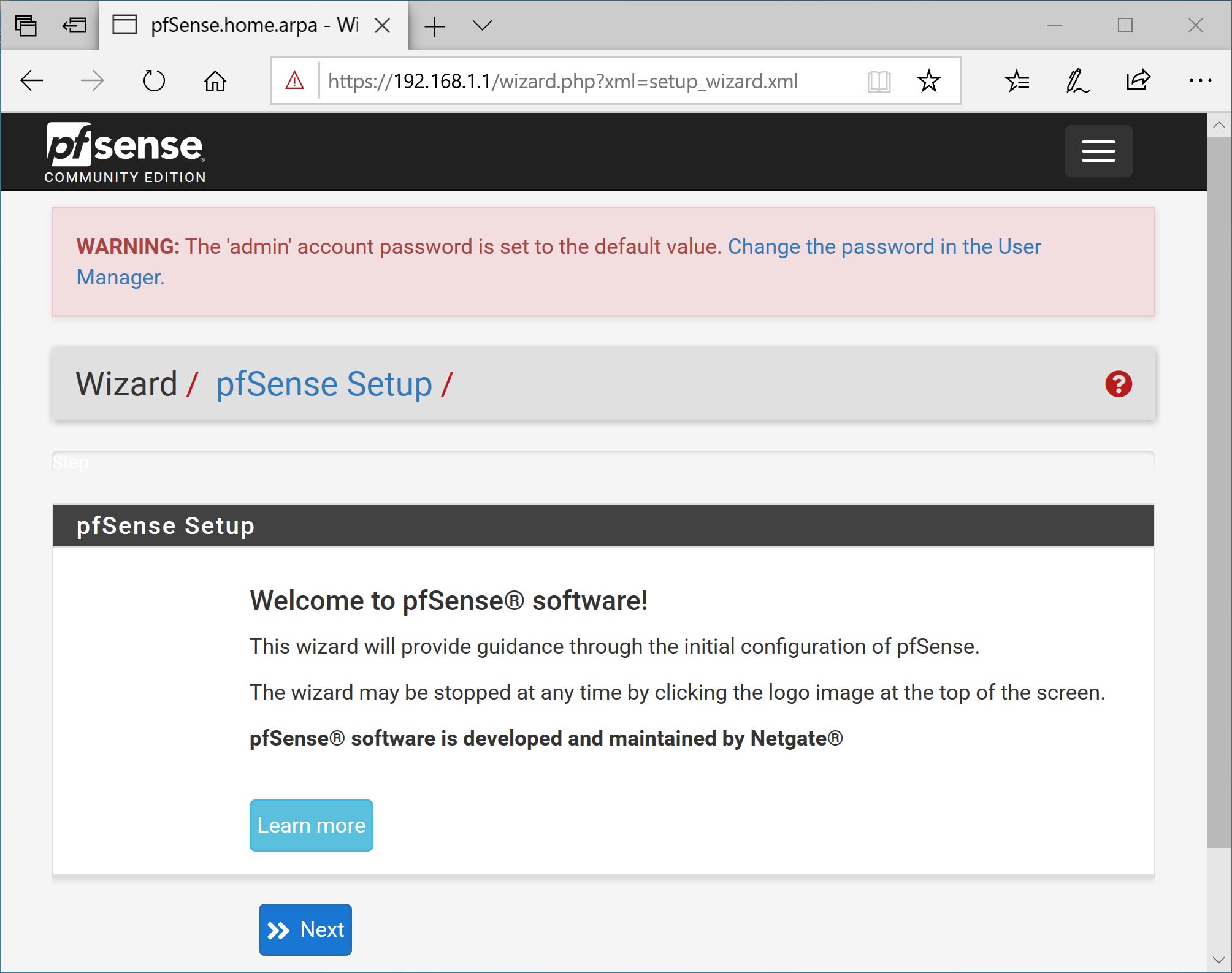Open the browser settings ellipsis menu
The height and width of the screenshot is (973, 1232).
click(1200, 79)
